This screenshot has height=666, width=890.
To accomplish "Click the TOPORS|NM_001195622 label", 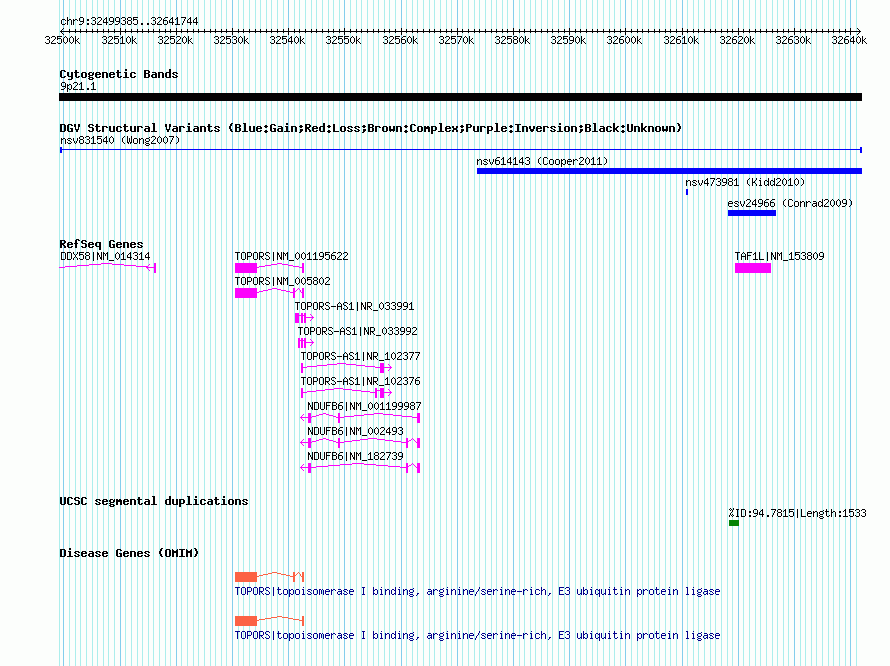I will (x=292, y=256).
